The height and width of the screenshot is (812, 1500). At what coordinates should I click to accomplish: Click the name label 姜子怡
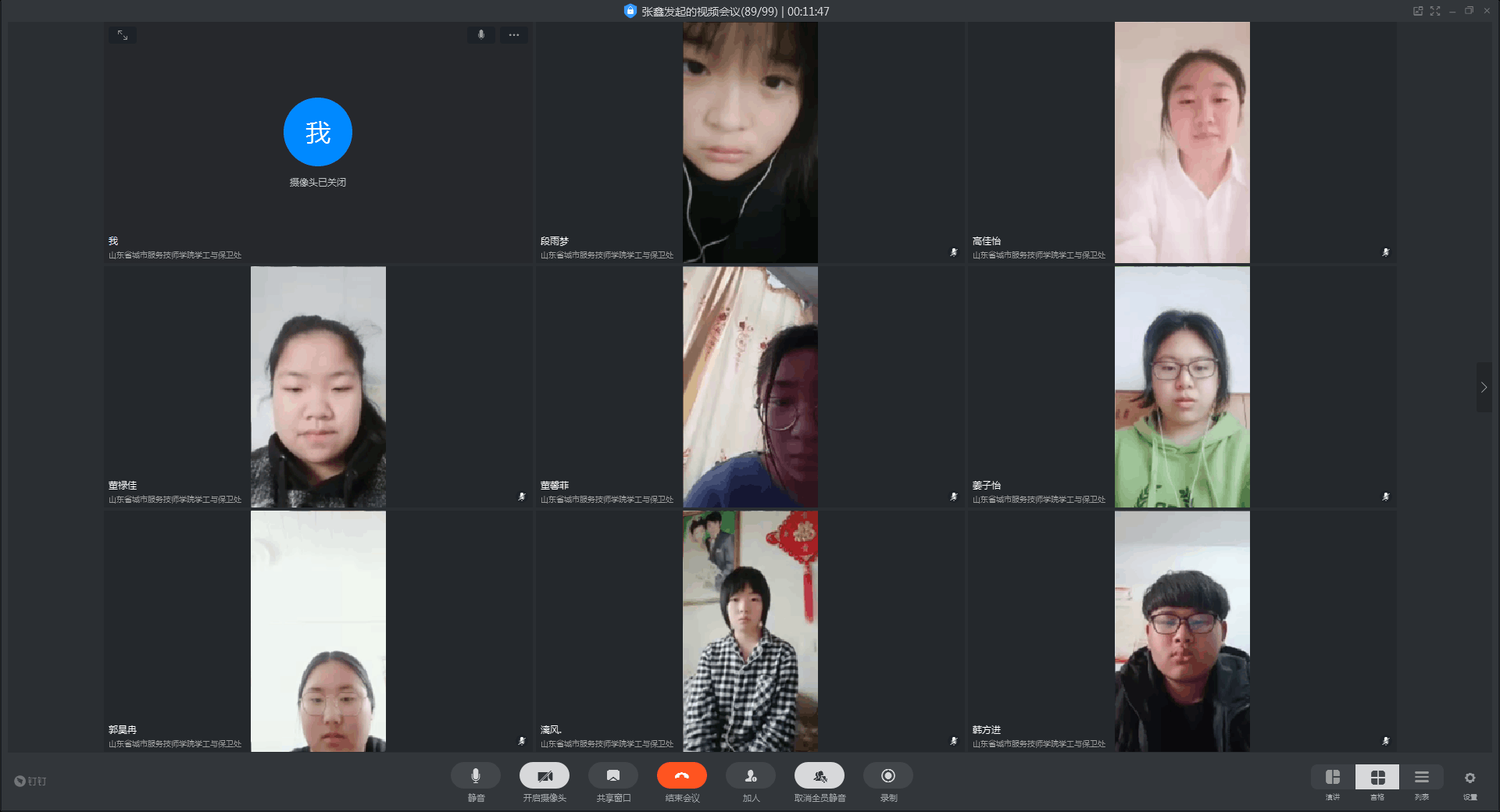click(987, 486)
